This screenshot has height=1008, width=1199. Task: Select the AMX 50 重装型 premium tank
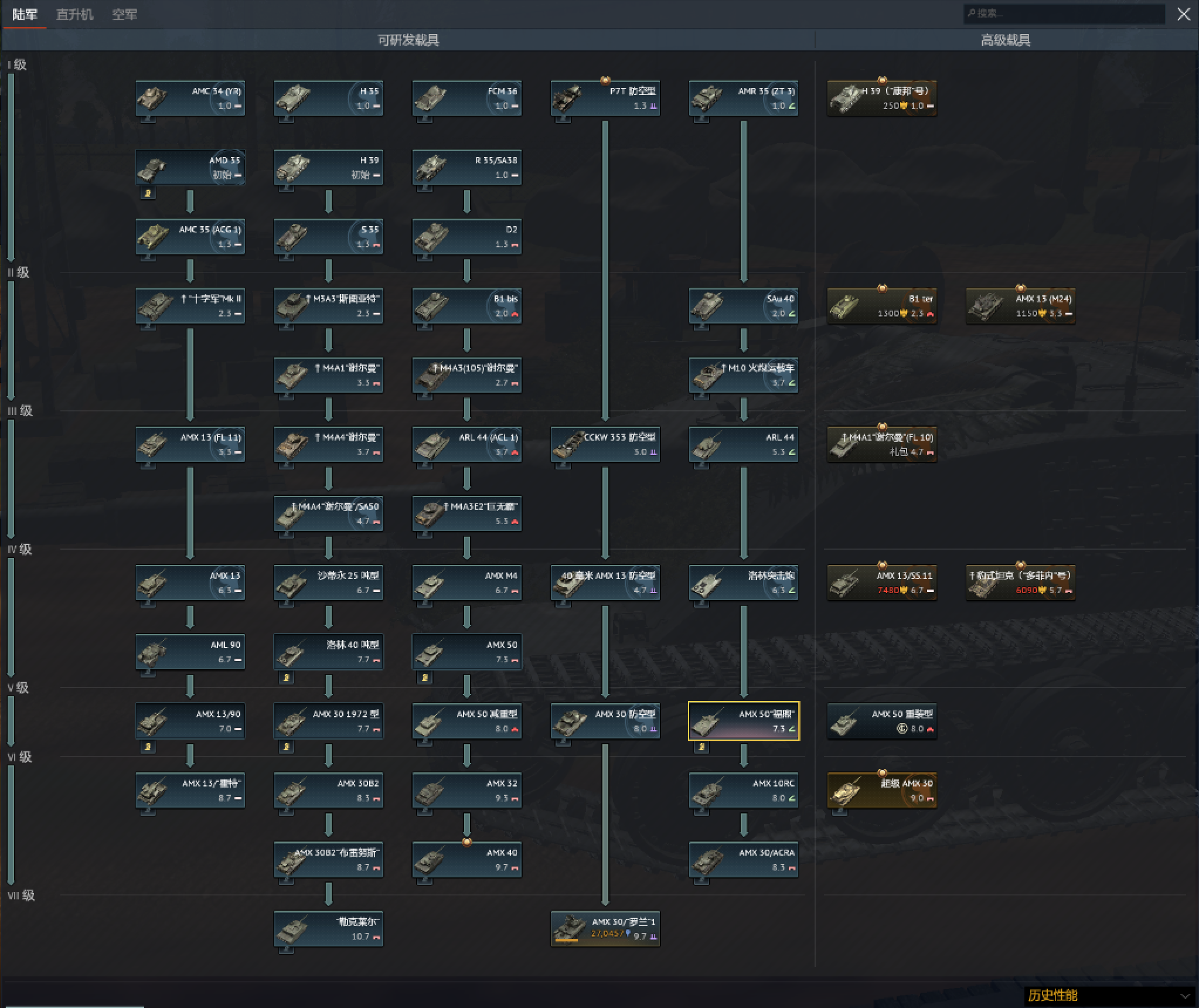882,721
